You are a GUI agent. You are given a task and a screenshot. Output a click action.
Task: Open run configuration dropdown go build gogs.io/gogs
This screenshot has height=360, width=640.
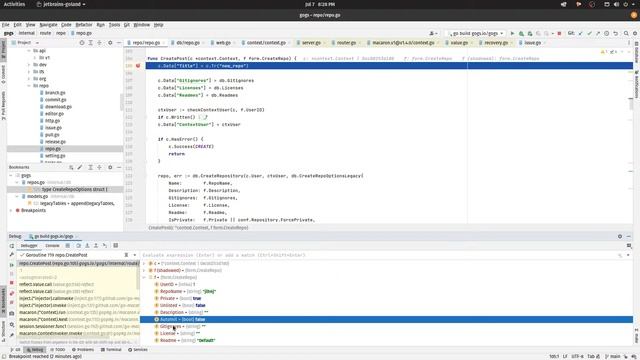476,33
